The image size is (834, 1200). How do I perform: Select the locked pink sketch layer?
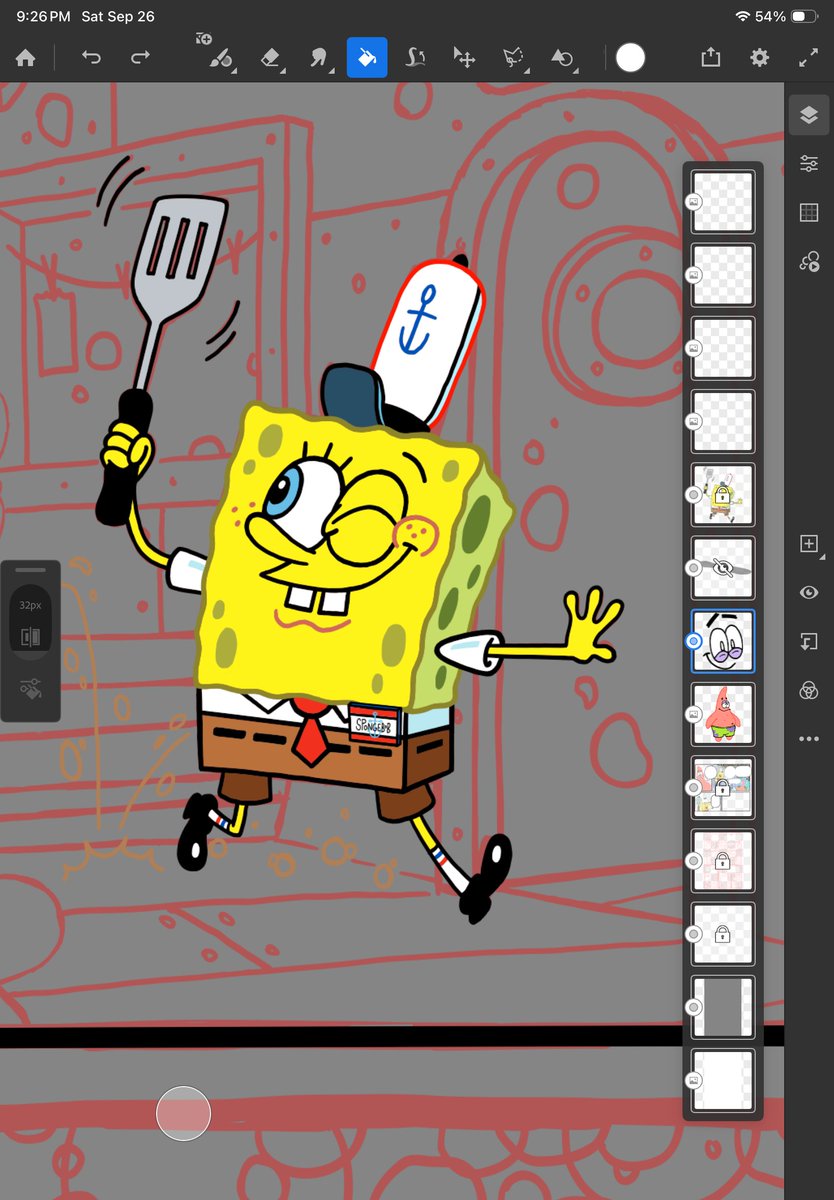(x=723, y=860)
